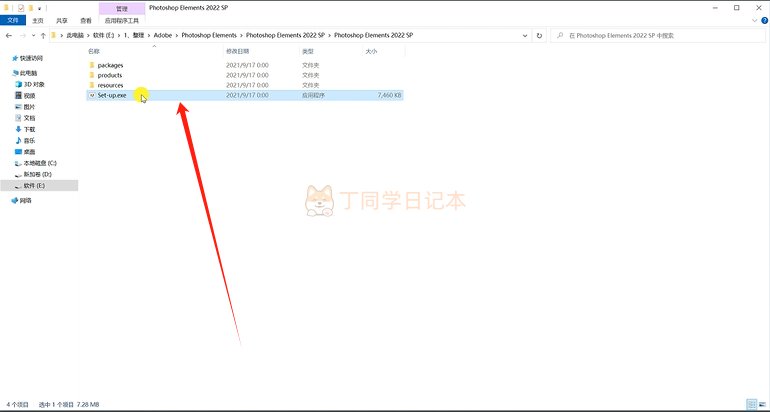
Task: Click the new folder icon in the title bar
Action: click(x=31, y=8)
